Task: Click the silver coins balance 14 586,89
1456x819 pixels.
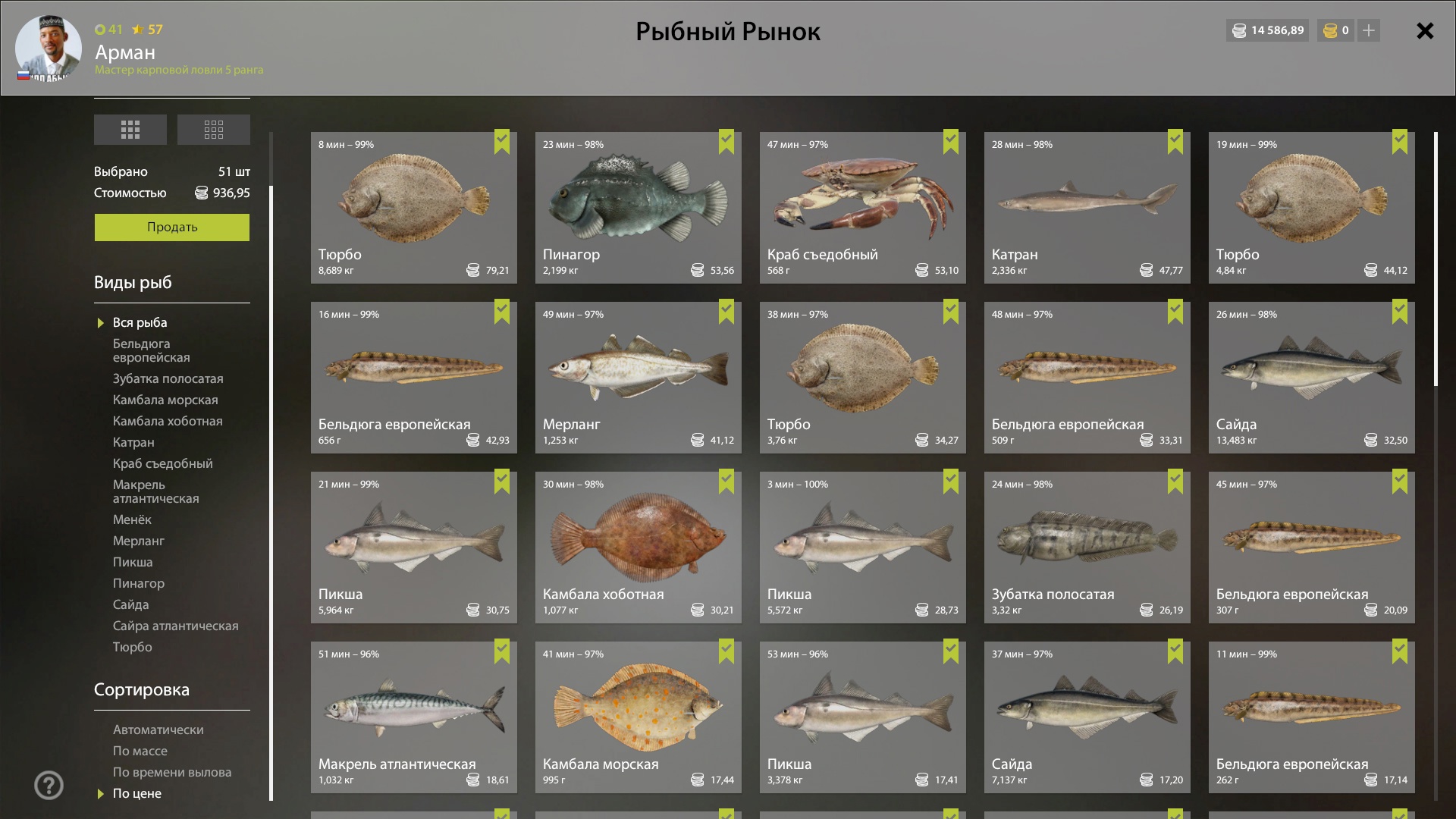Action: click(1268, 30)
